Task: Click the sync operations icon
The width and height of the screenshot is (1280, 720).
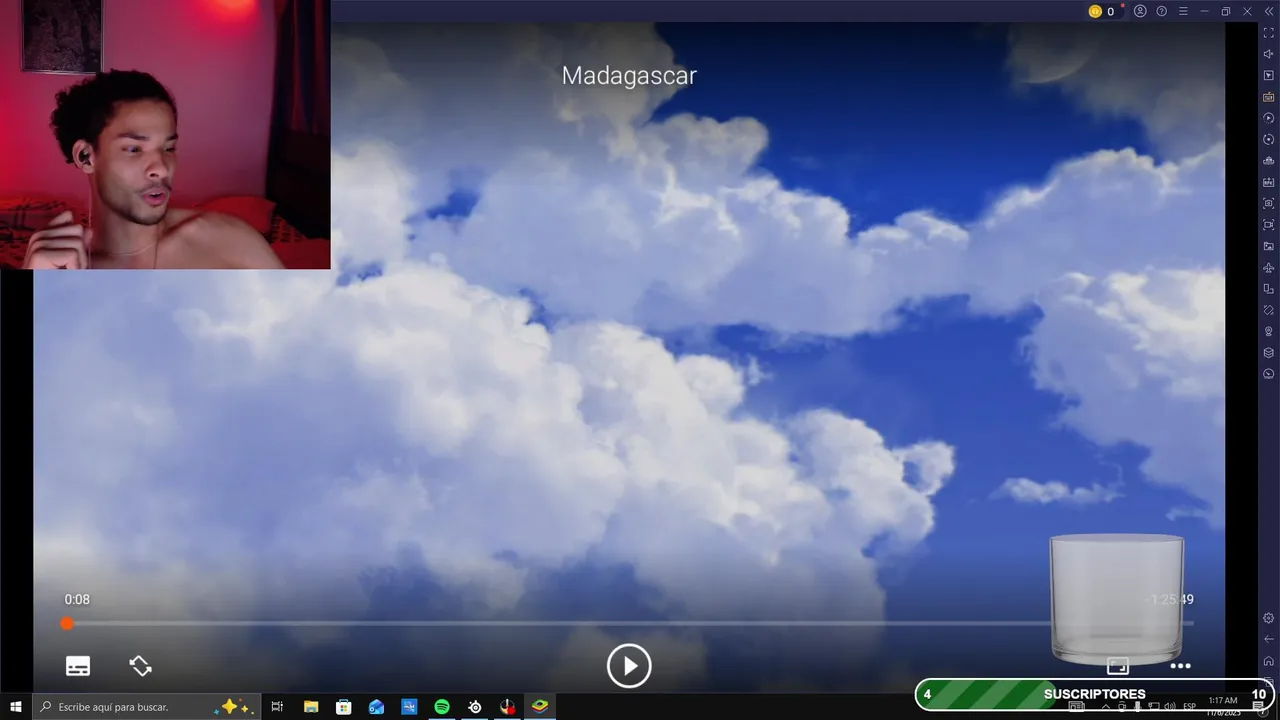Action: (1269, 140)
